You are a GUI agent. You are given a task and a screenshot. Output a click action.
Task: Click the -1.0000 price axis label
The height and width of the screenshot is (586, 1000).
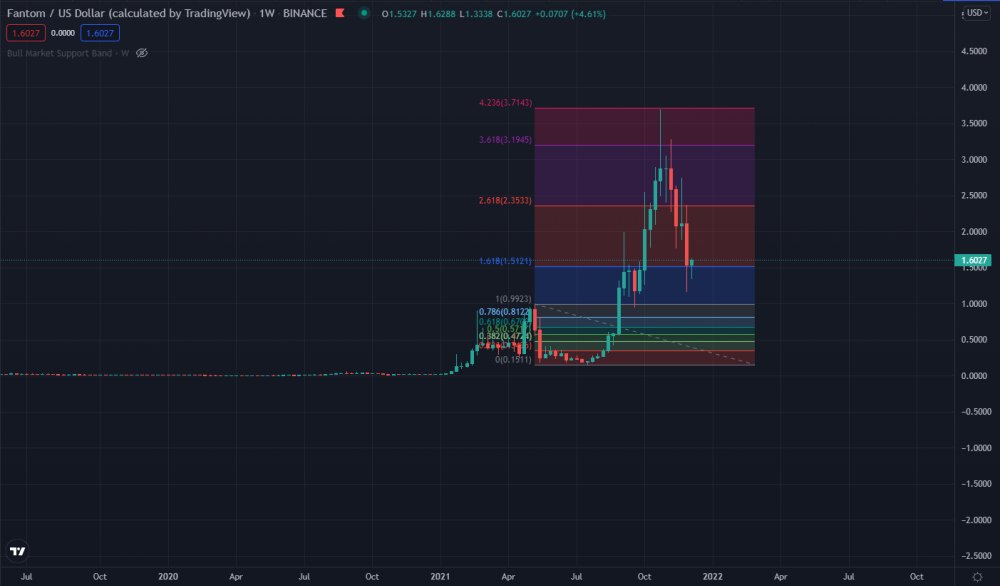point(974,448)
